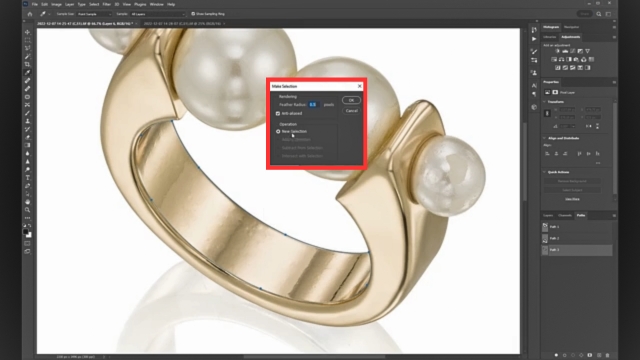Add a Brightness/Contrast adjustment
This screenshot has width=640, height=360.
pos(558,51)
